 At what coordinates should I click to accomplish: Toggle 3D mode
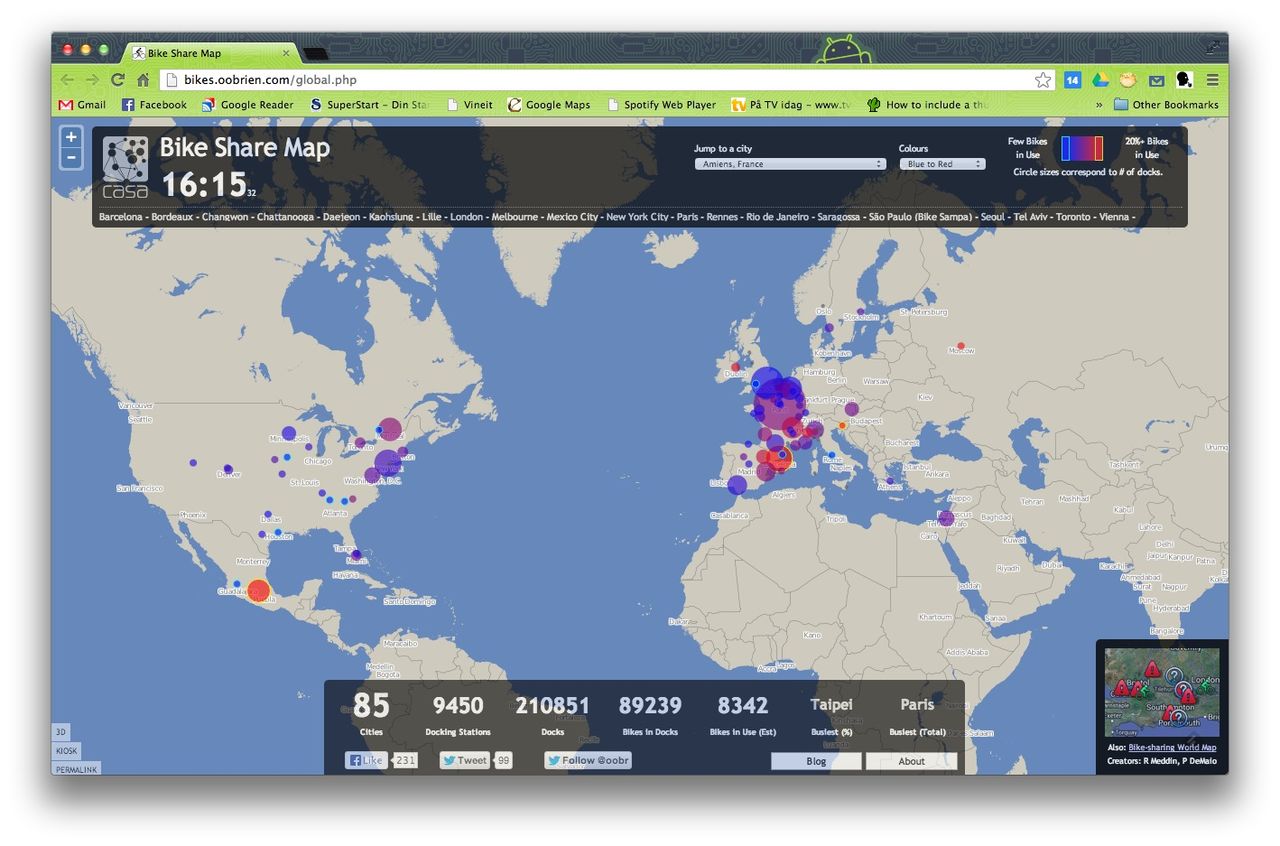point(61,733)
